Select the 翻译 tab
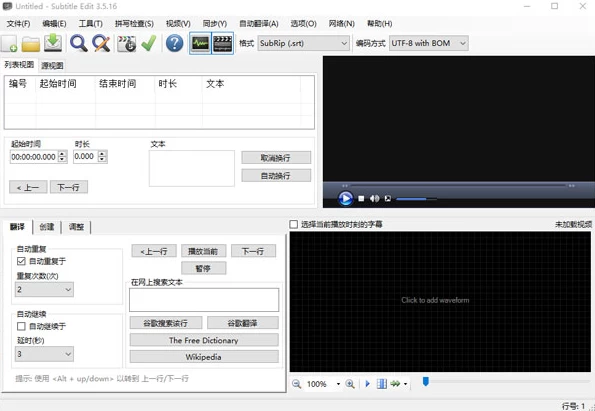 click(x=17, y=227)
